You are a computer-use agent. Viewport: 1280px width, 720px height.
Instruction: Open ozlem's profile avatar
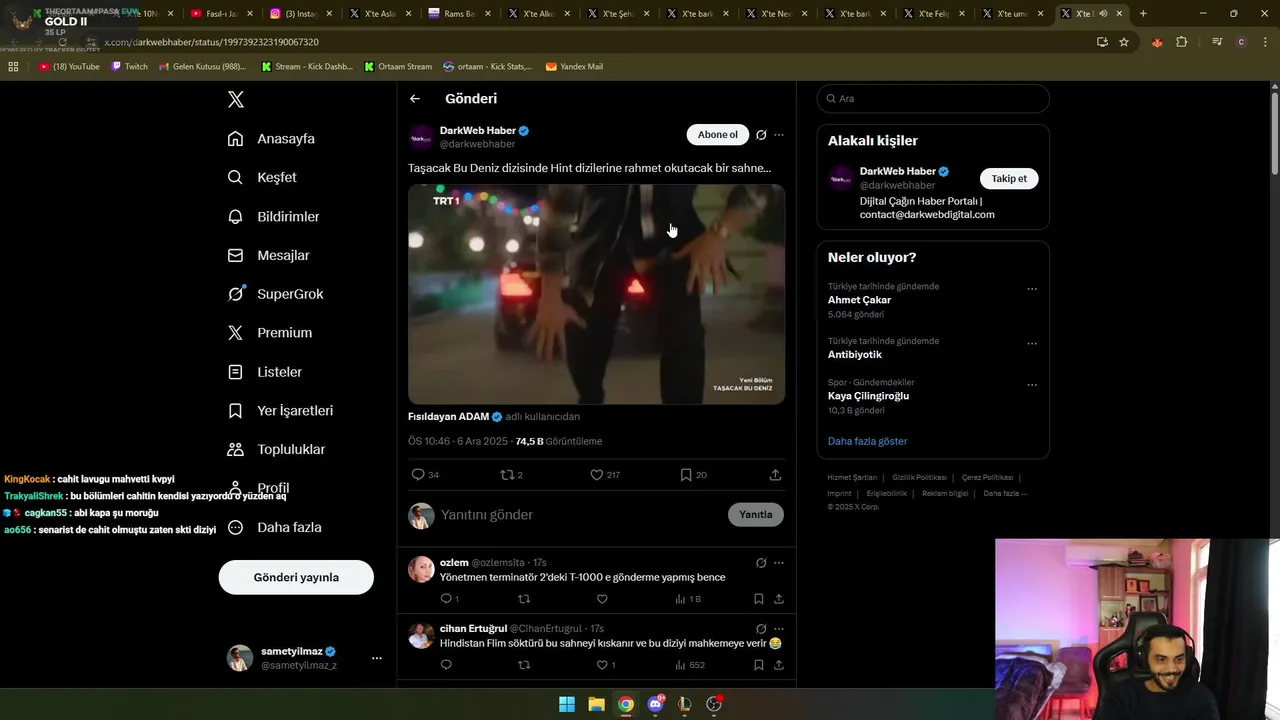(421, 570)
